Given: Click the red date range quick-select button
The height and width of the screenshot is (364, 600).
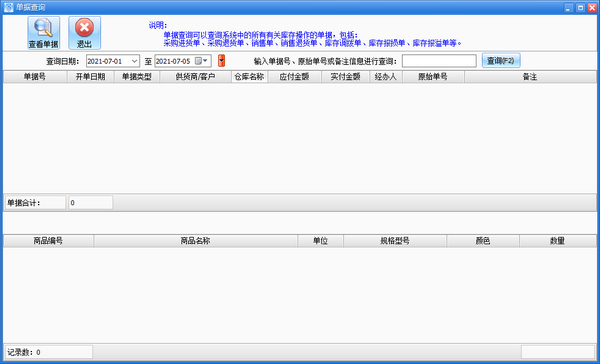Looking at the screenshot, I should pyautogui.click(x=221, y=60).
